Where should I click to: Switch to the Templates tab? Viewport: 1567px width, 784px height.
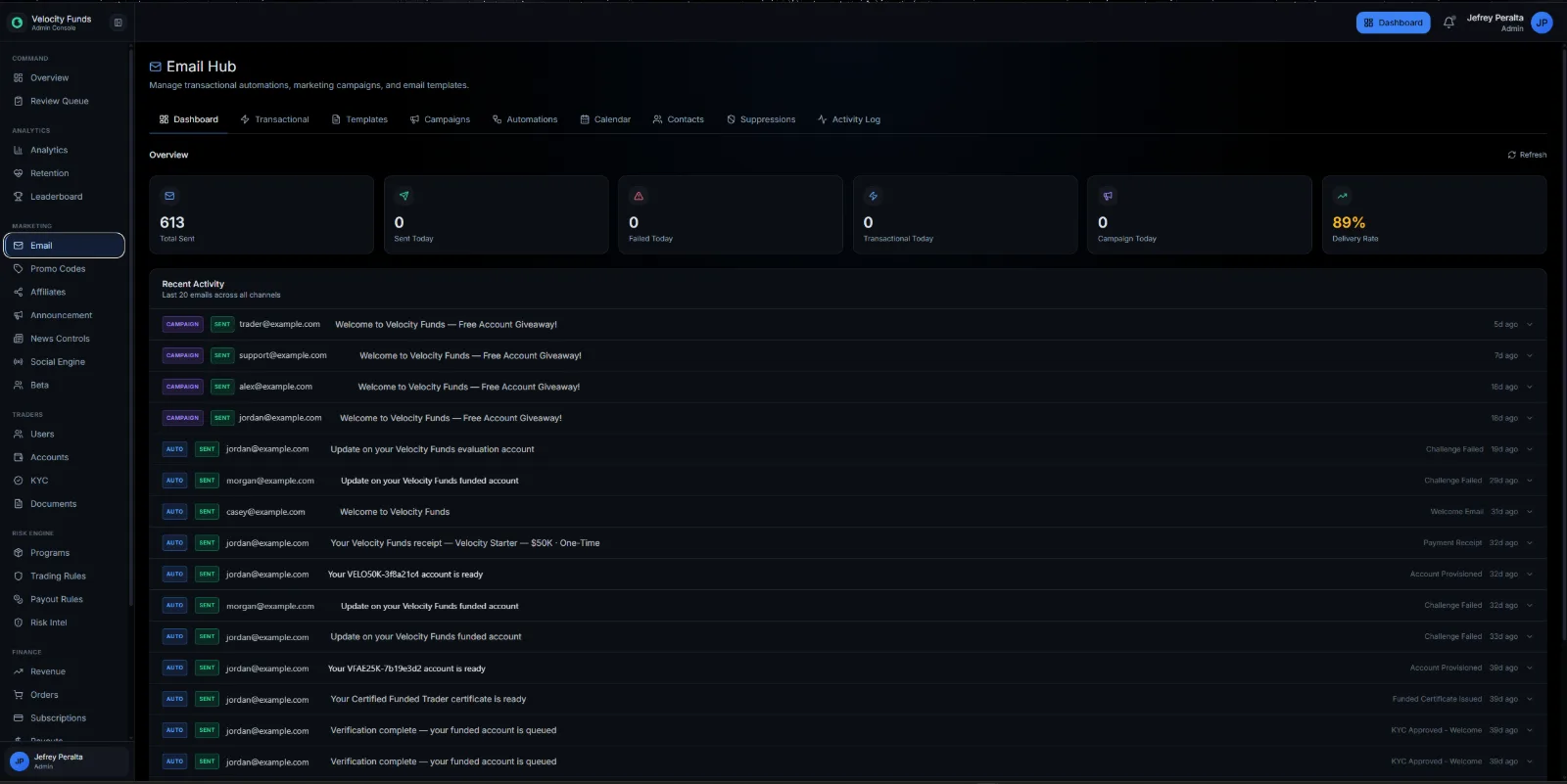click(x=359, y=119)
